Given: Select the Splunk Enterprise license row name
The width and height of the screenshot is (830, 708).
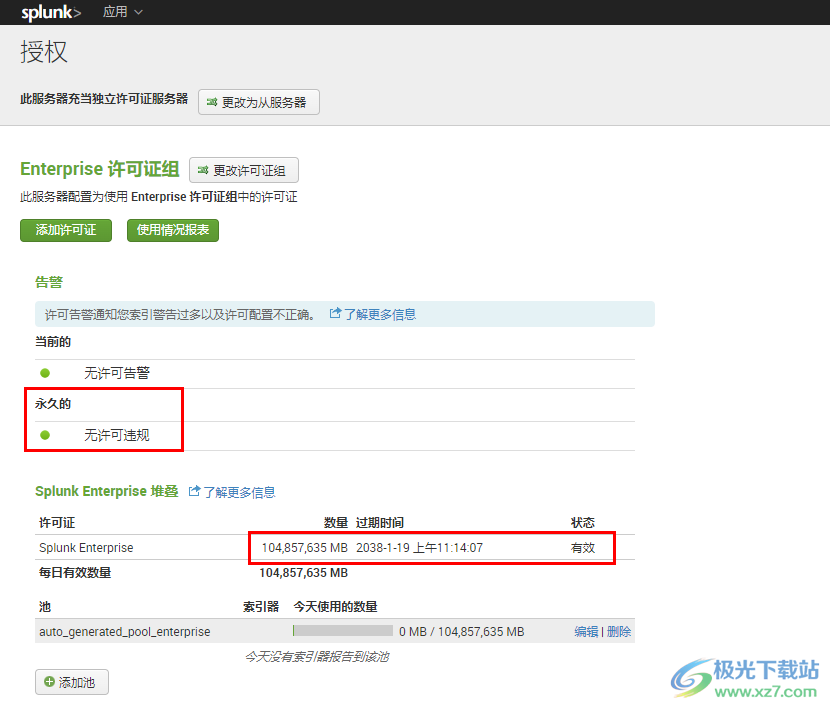Looking at the screenshot, I should [x=86, y=548].
